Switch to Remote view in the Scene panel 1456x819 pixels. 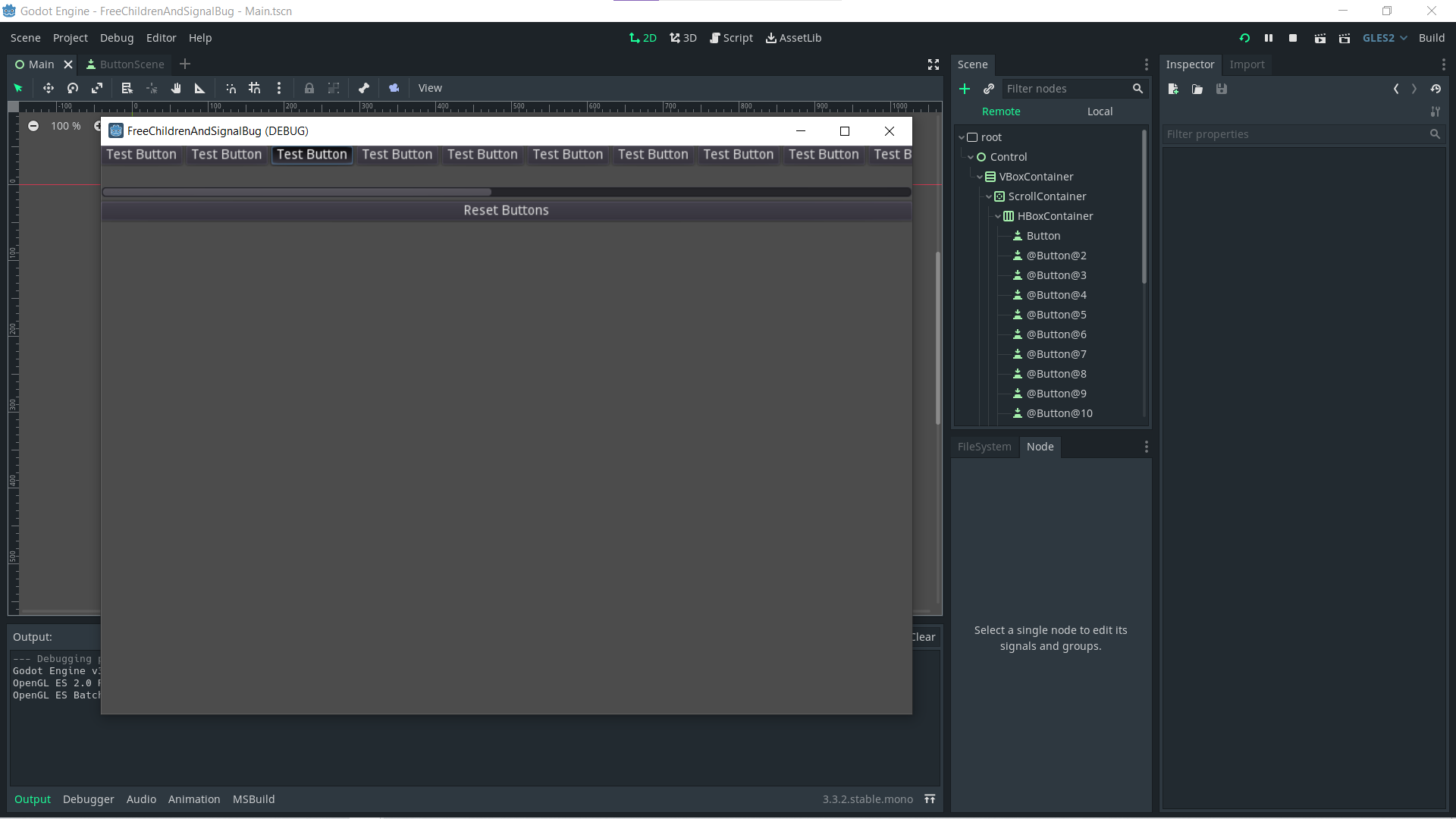click(1001, 111)
